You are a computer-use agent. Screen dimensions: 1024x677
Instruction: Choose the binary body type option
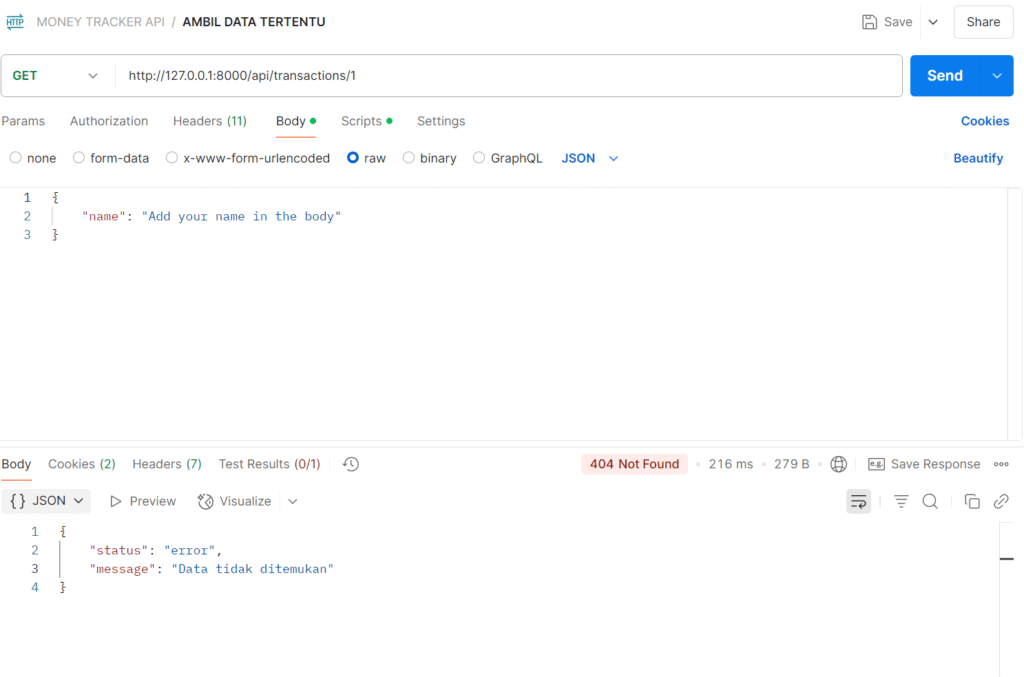pyautogui.click(x=408, y=158)
